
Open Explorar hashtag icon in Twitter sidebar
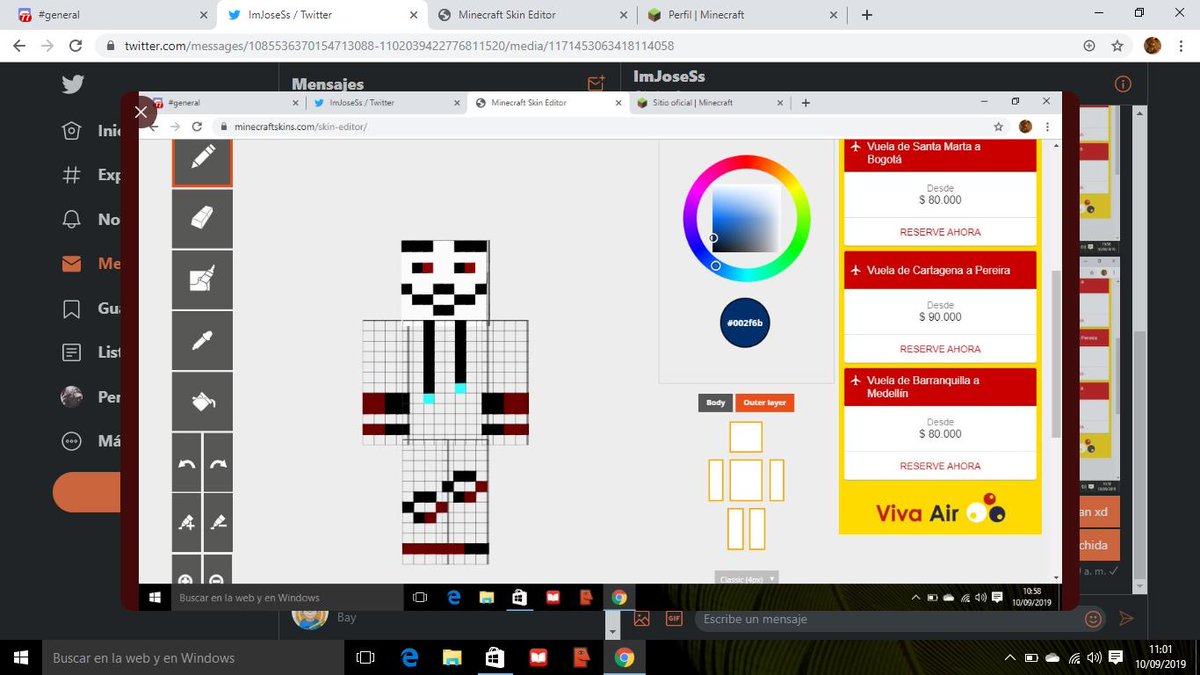coord(71,175)
